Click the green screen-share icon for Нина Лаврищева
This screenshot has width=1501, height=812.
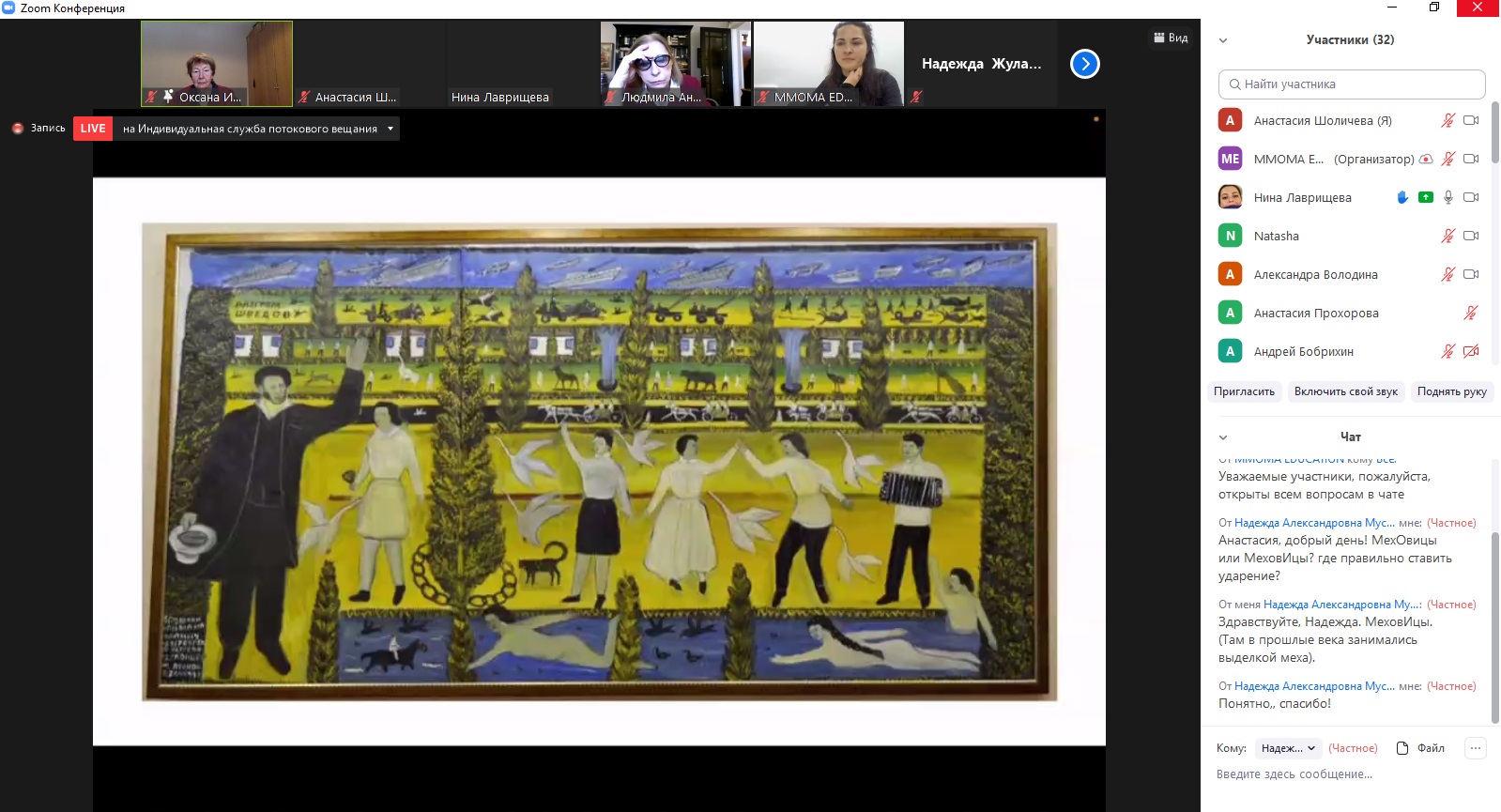(1425, 197)
